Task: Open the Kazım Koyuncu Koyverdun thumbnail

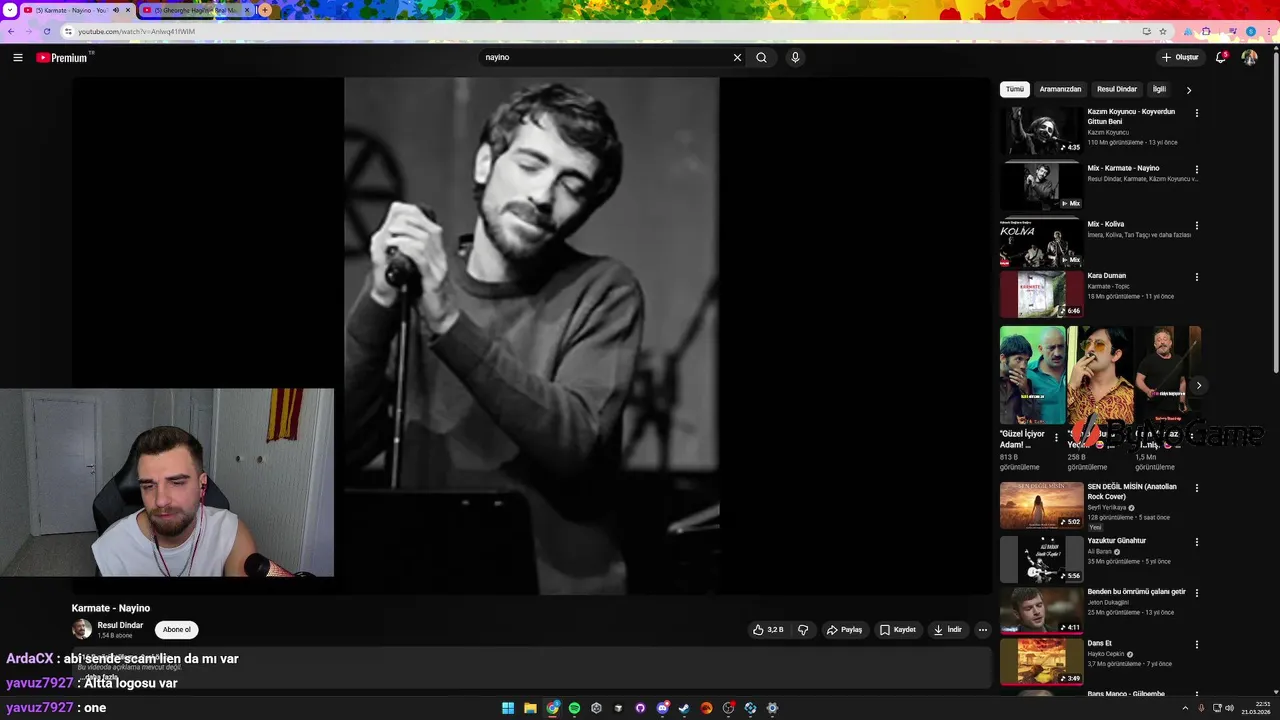Action: 1041,130
